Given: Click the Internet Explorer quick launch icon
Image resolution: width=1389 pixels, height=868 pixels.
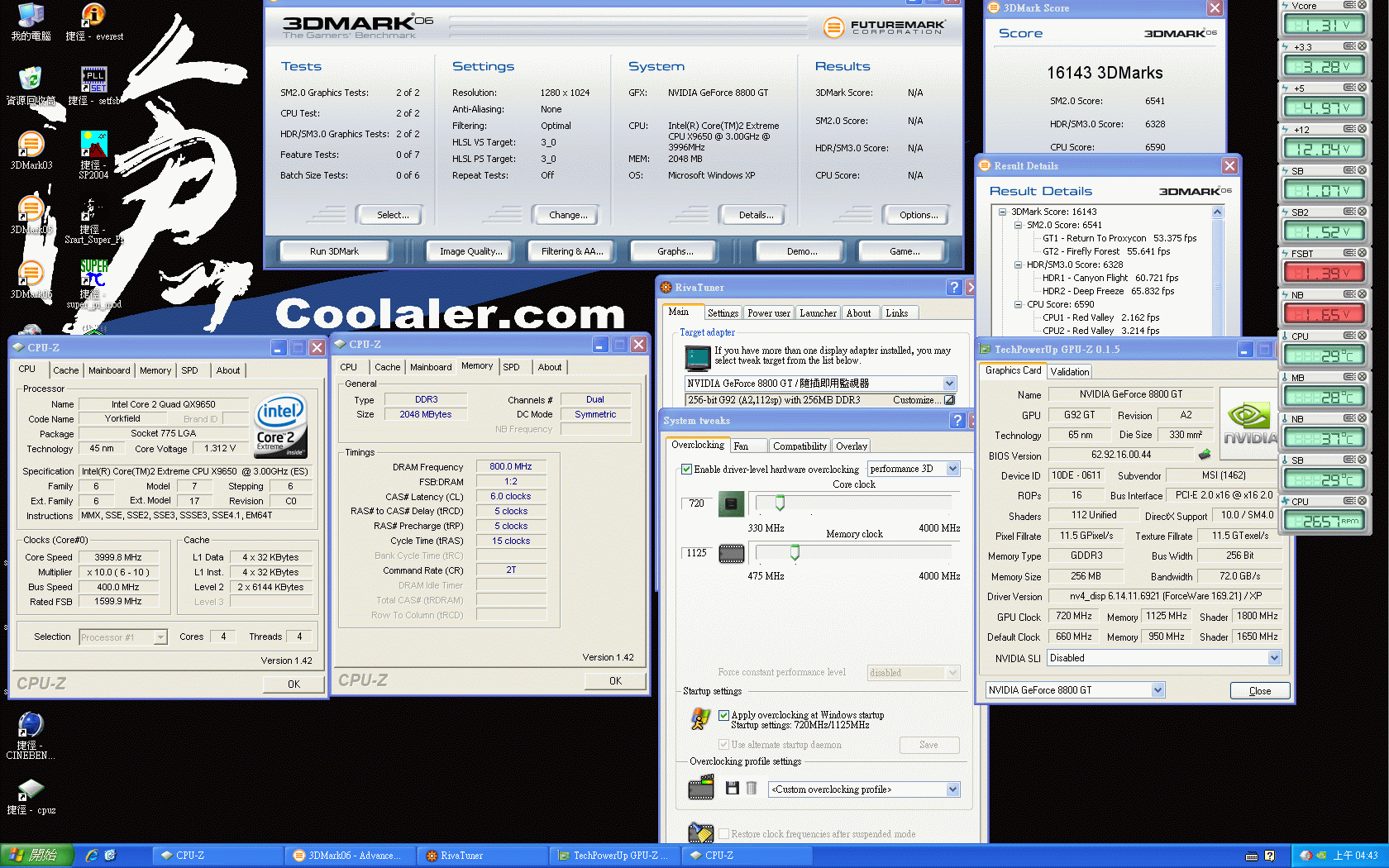Looking at the screenshot, I should point(92,856).
